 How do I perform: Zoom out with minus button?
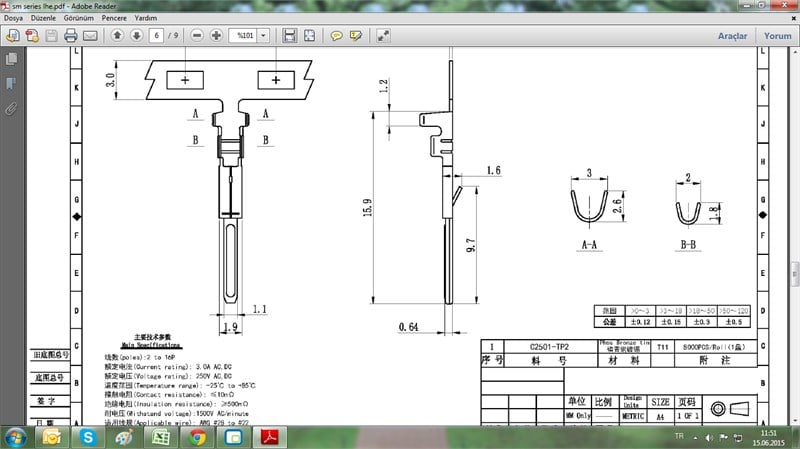[x=197, y=35]
